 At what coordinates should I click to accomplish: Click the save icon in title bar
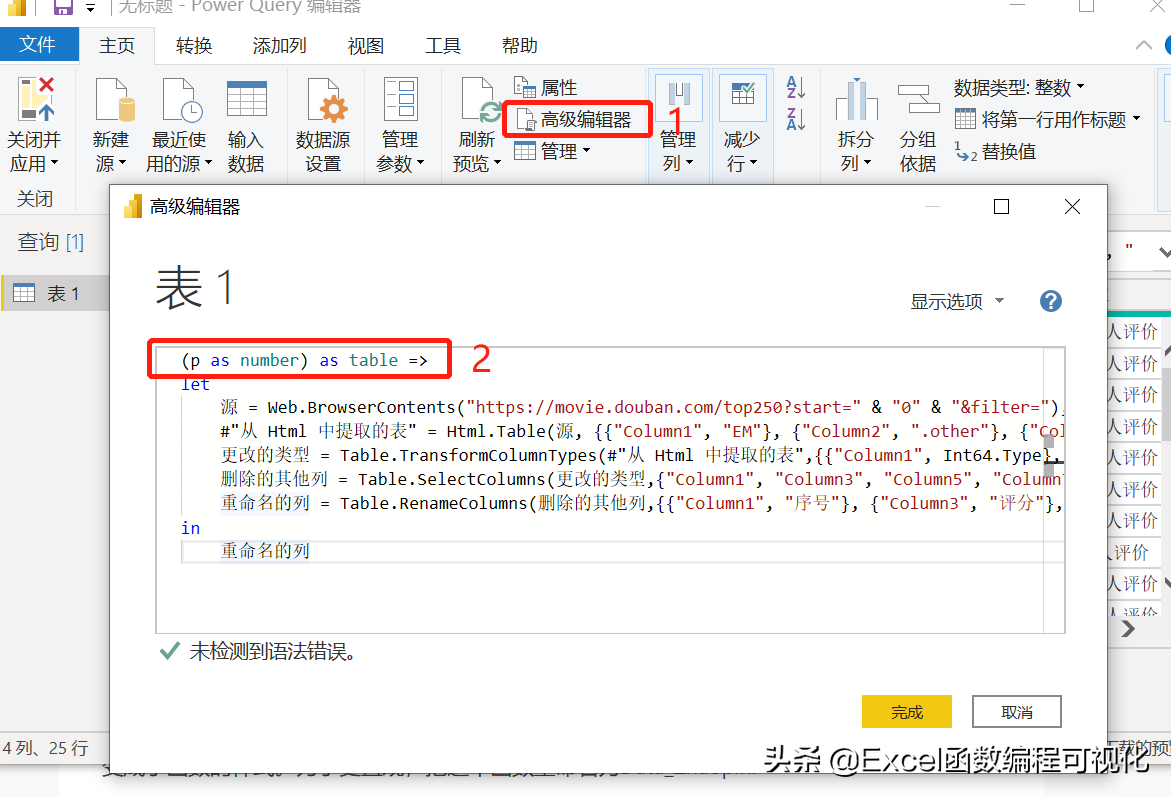(x=63, y=8)
